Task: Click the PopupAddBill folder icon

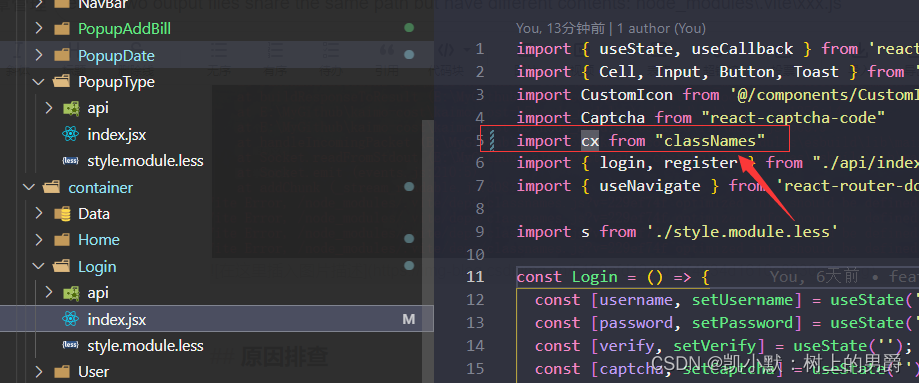Action: (x=62, y=29)
